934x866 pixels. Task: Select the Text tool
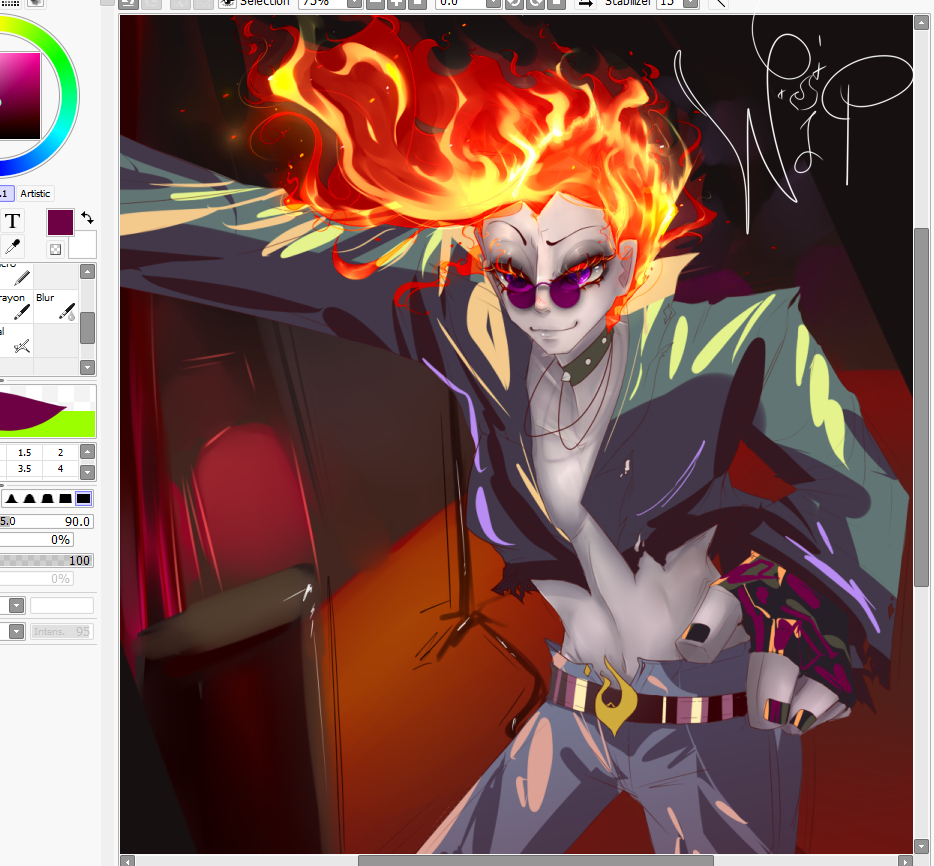pyautogui.click(x=12, y=221)
